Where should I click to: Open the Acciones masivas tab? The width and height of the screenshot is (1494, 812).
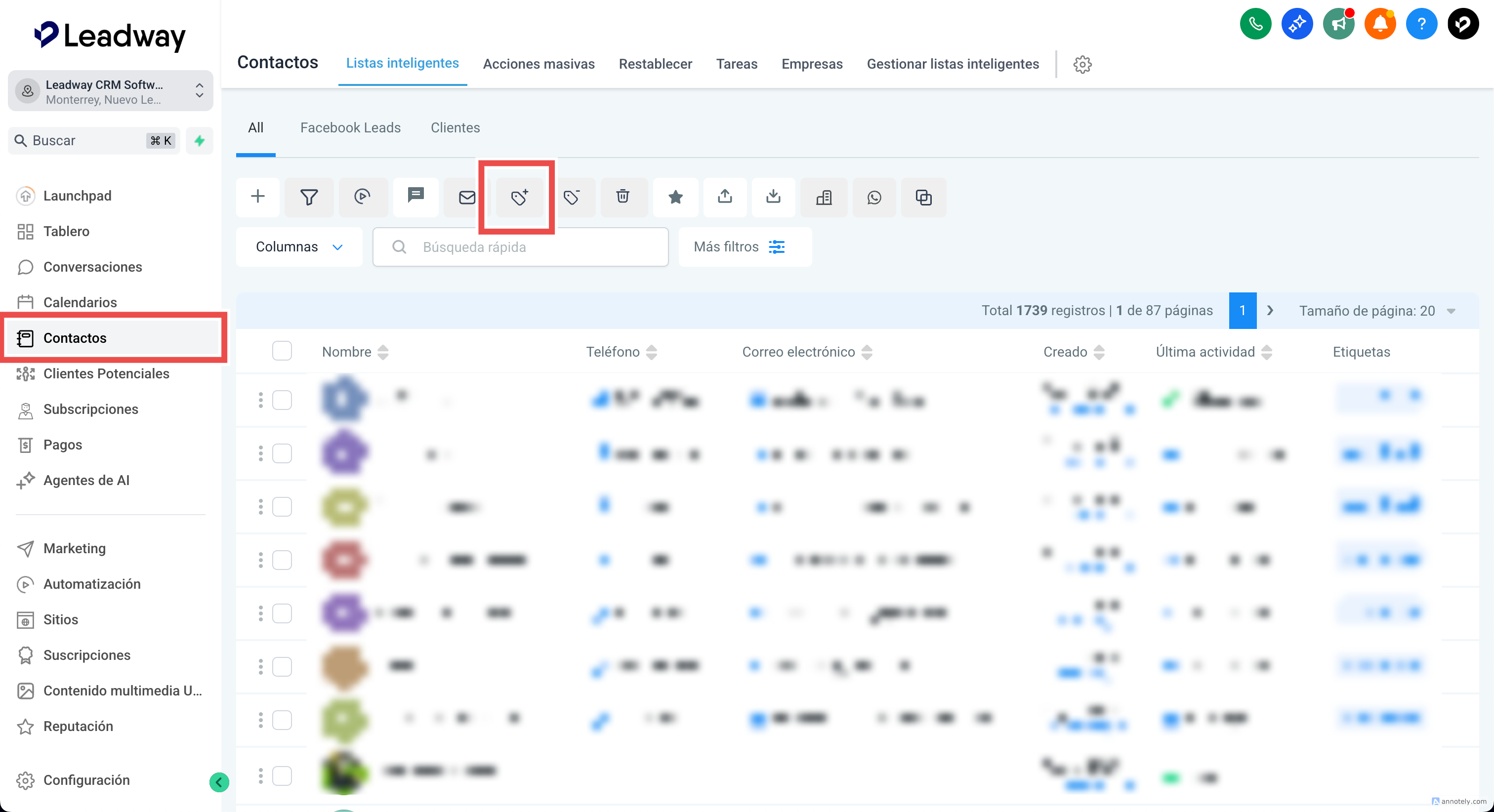pos(539,64)
